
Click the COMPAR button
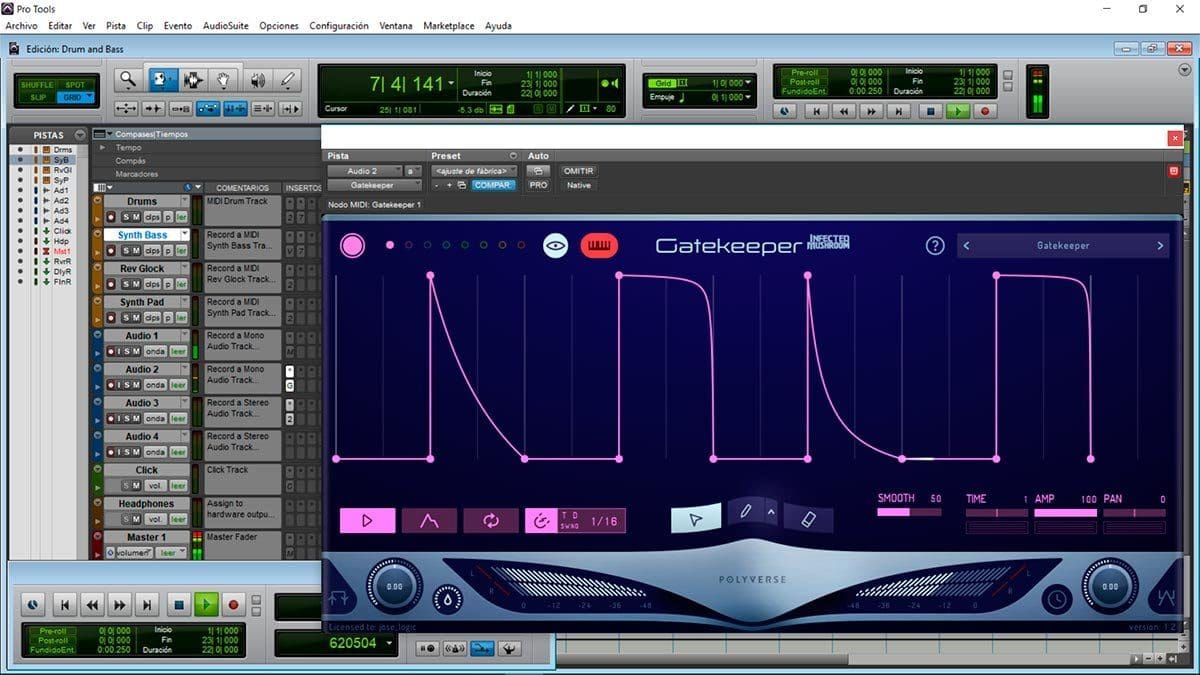[x=493, y=185]
